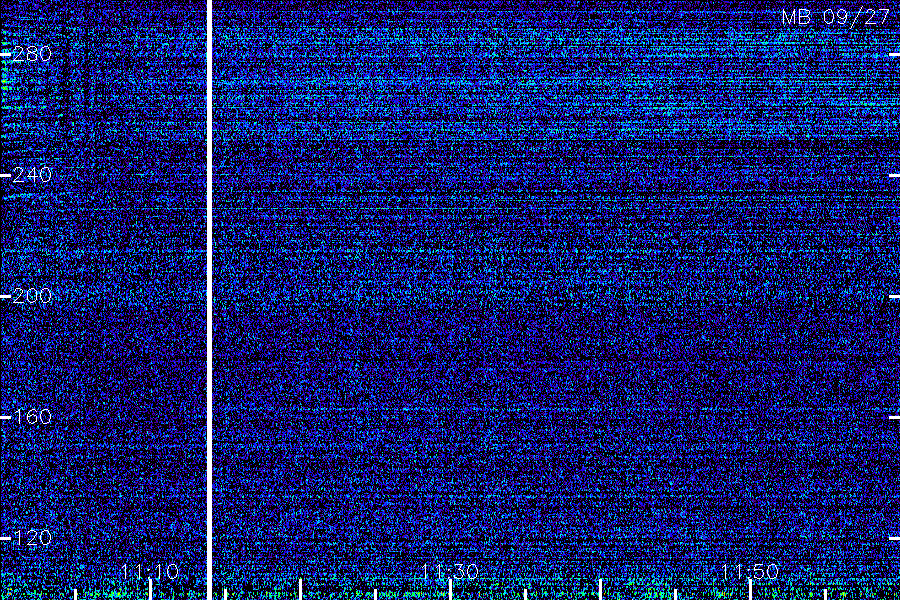
Task: Click the MB 09/27 date label
Action: pyautogui.click(x=836, y=17)
